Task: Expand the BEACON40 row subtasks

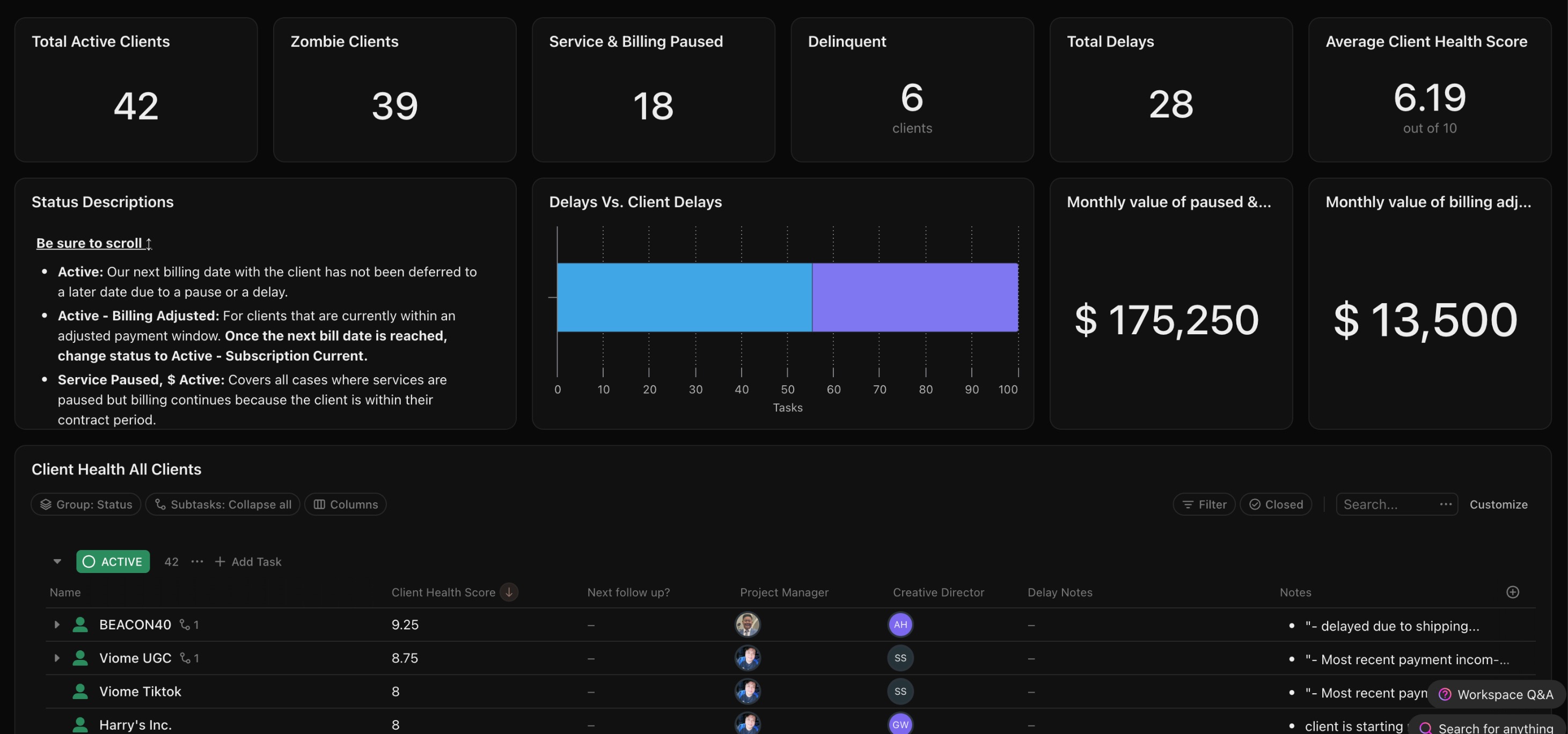Action: (56, 625)
